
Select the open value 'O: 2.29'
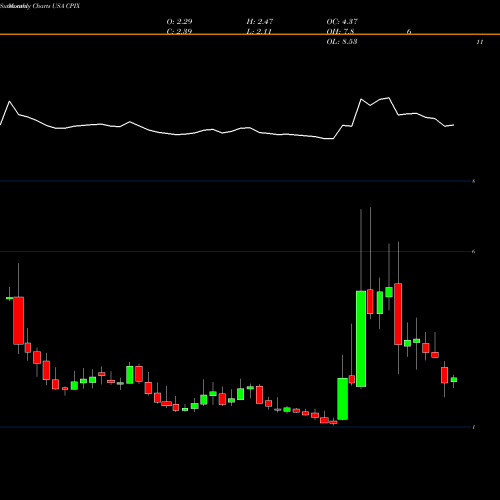[x=179, y=22]
